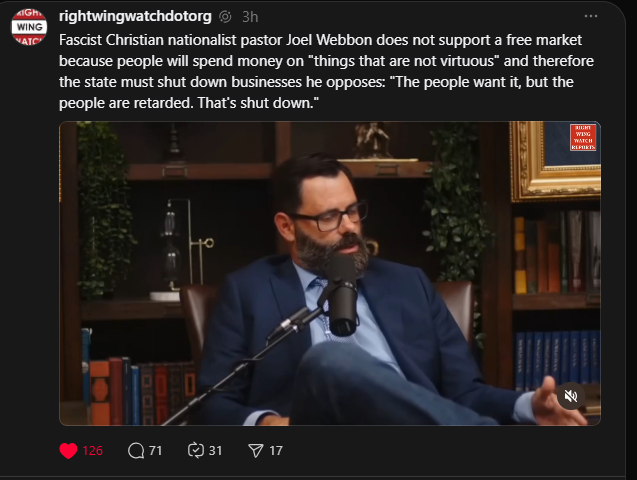Open the post text about Joel Webbon
637x480 pixels.
[326, 71]
